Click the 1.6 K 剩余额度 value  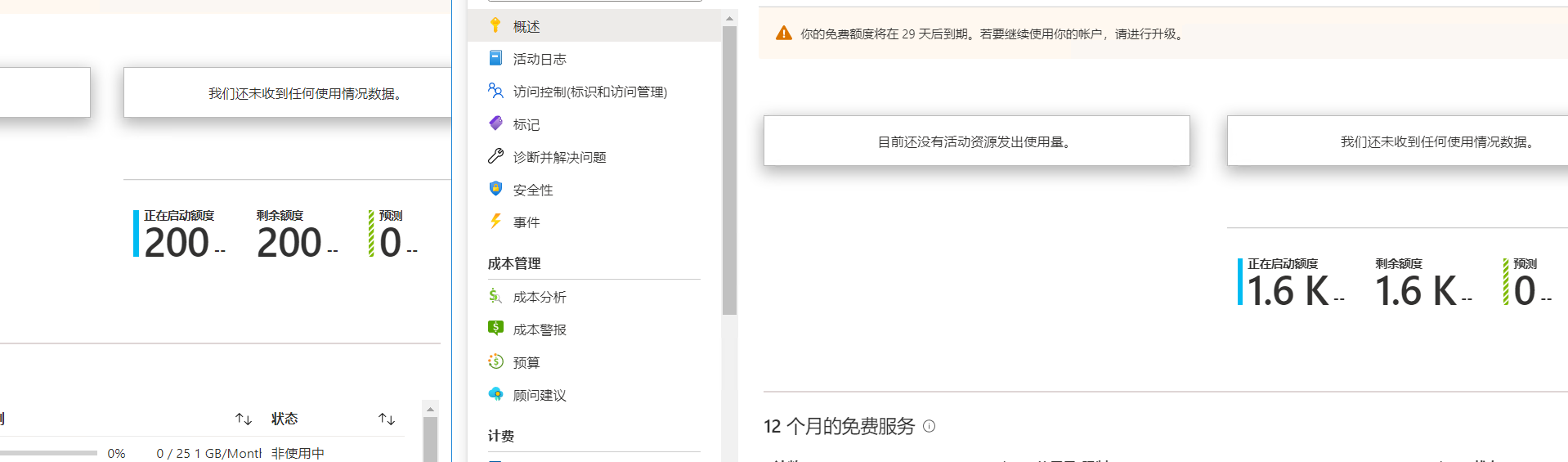coord(1415,292)
